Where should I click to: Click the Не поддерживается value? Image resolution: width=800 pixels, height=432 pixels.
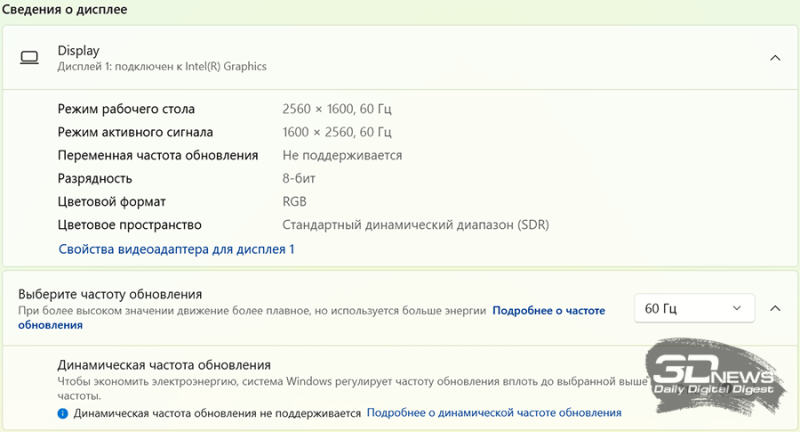tap(342, 155)
